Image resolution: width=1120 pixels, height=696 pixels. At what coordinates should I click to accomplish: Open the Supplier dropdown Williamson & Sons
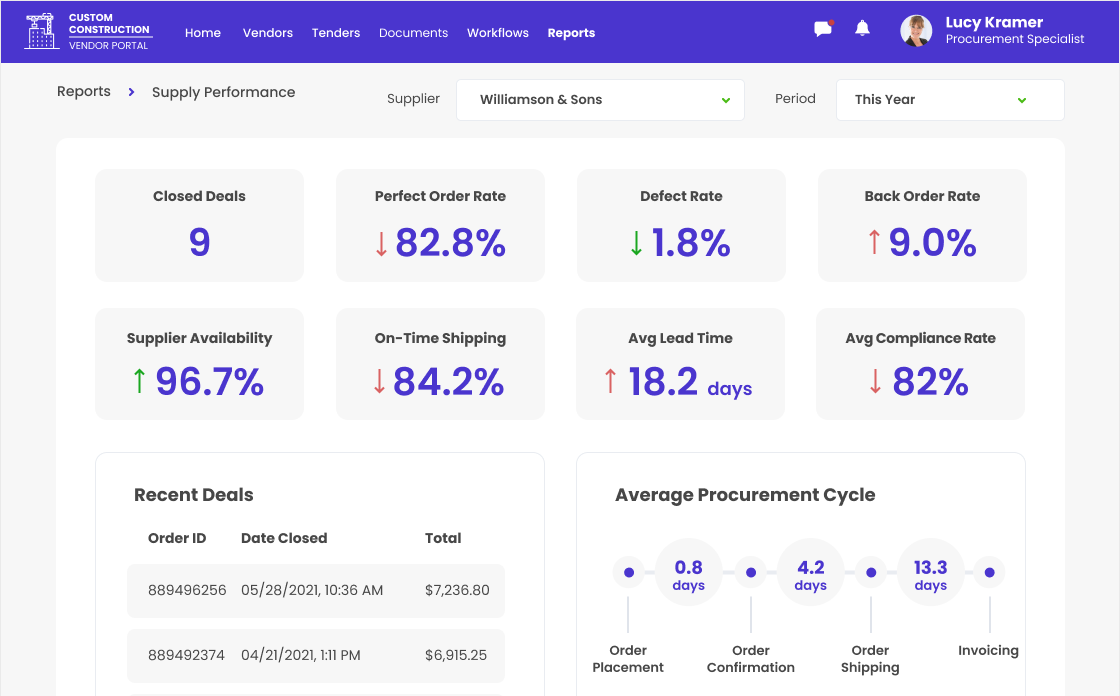point(600,100)
